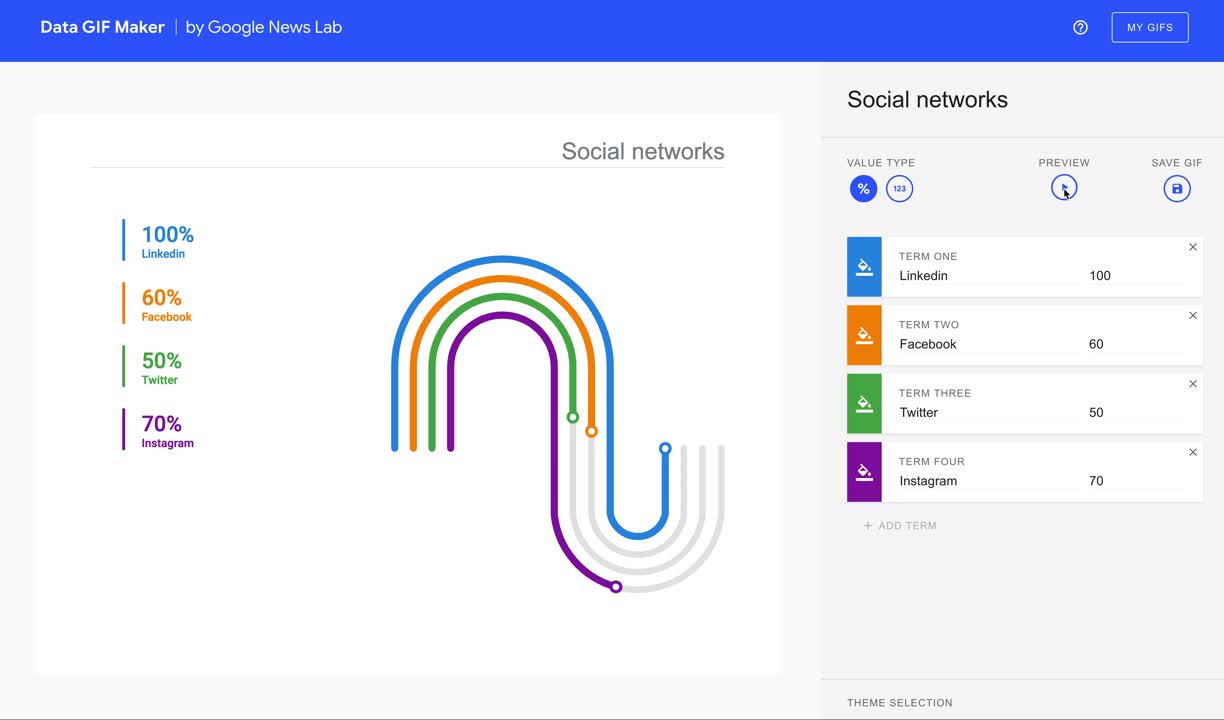The height and width of the screenshot is (720, 1224).
Task: Click the orange line endpoint marker
Action: (591, 431)
